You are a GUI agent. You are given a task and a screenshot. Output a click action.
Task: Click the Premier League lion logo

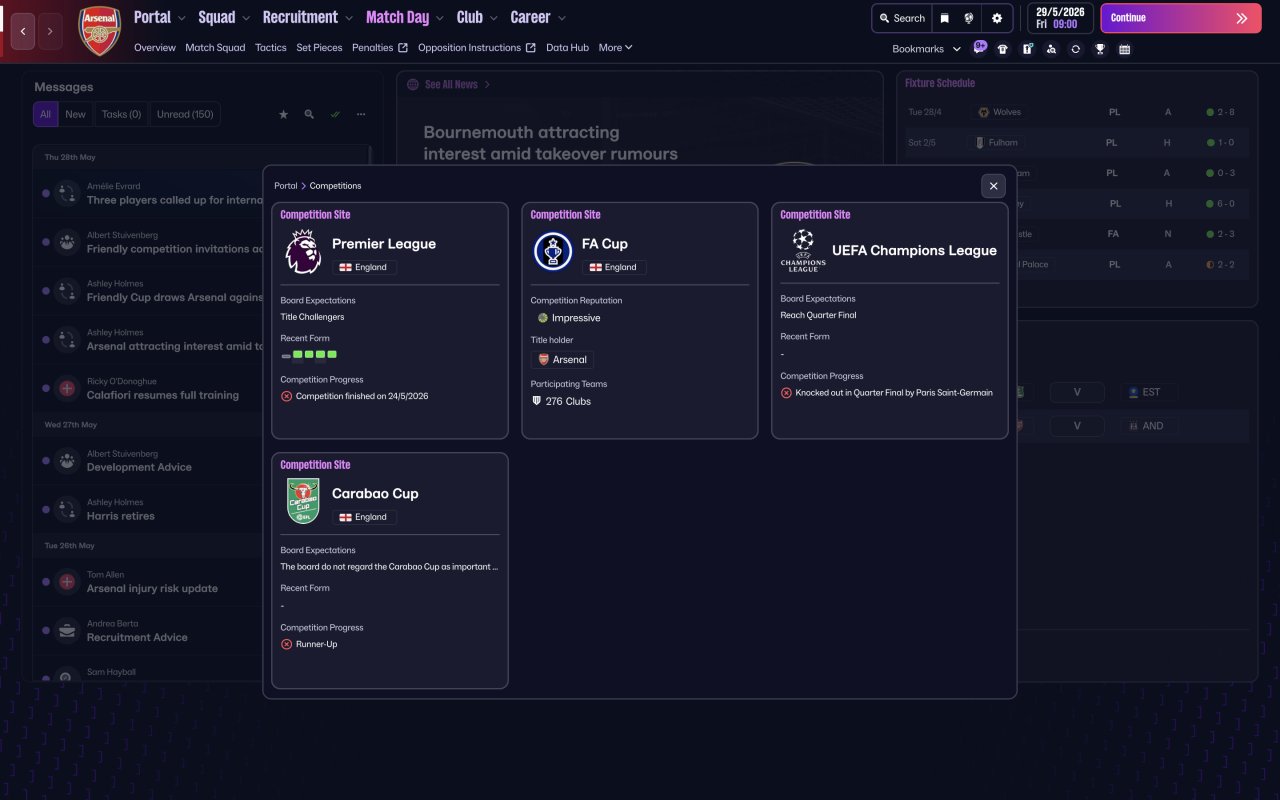coord(303,252)
